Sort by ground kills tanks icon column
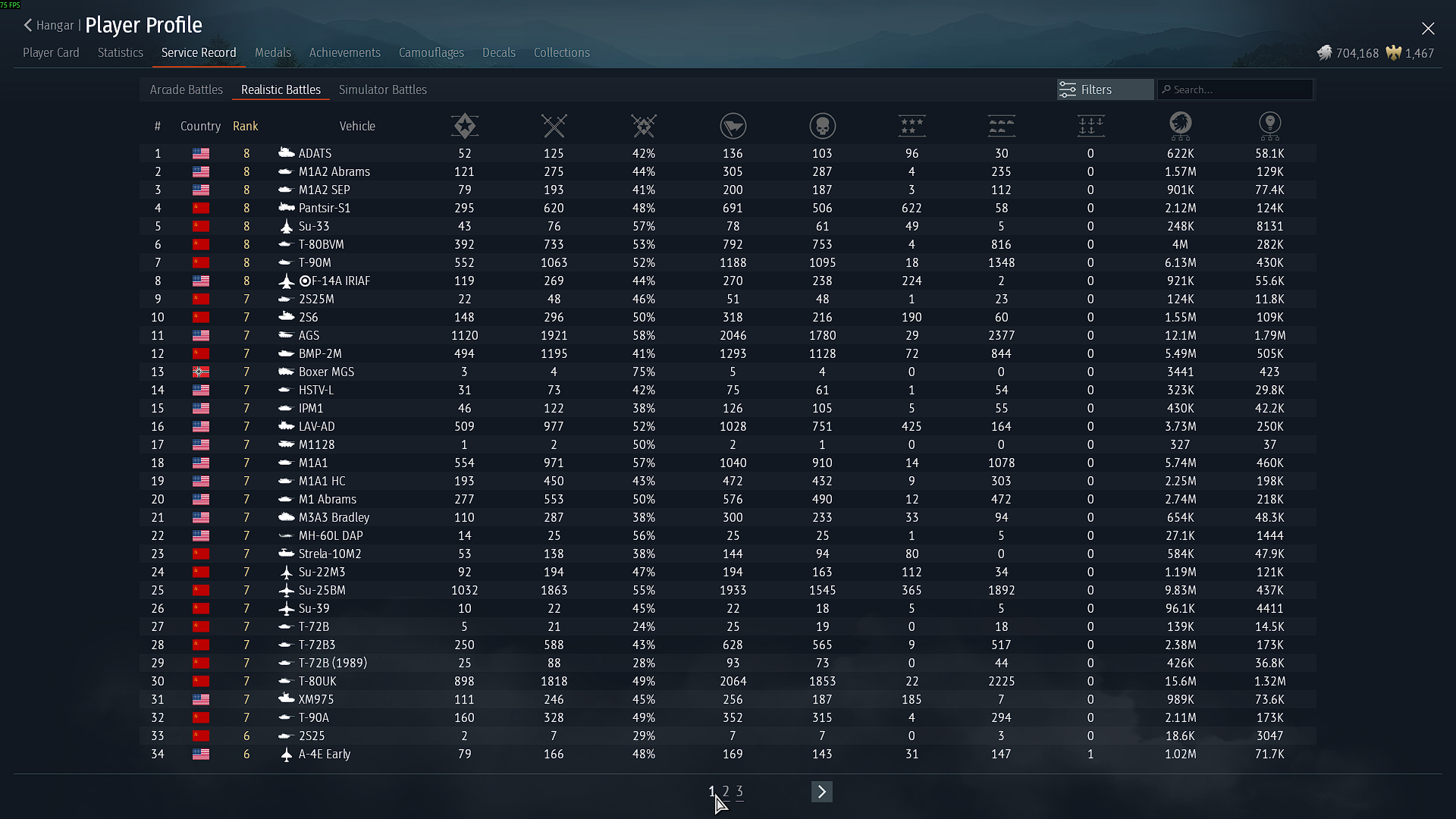This screenshot has height=819, width=1456. click(x=1001, y=126)
